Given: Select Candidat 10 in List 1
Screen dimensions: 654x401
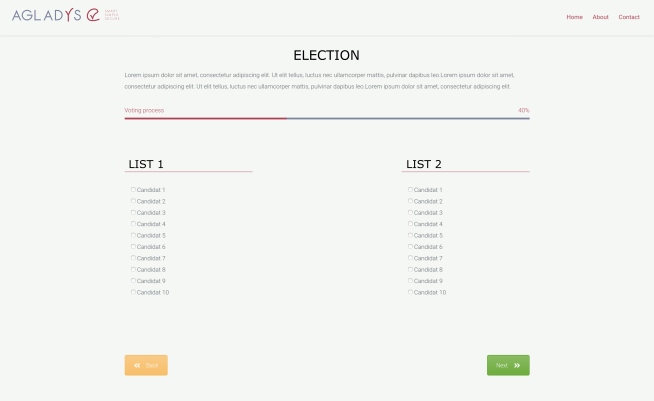Looking at the screenshot, I should [133, 292].
